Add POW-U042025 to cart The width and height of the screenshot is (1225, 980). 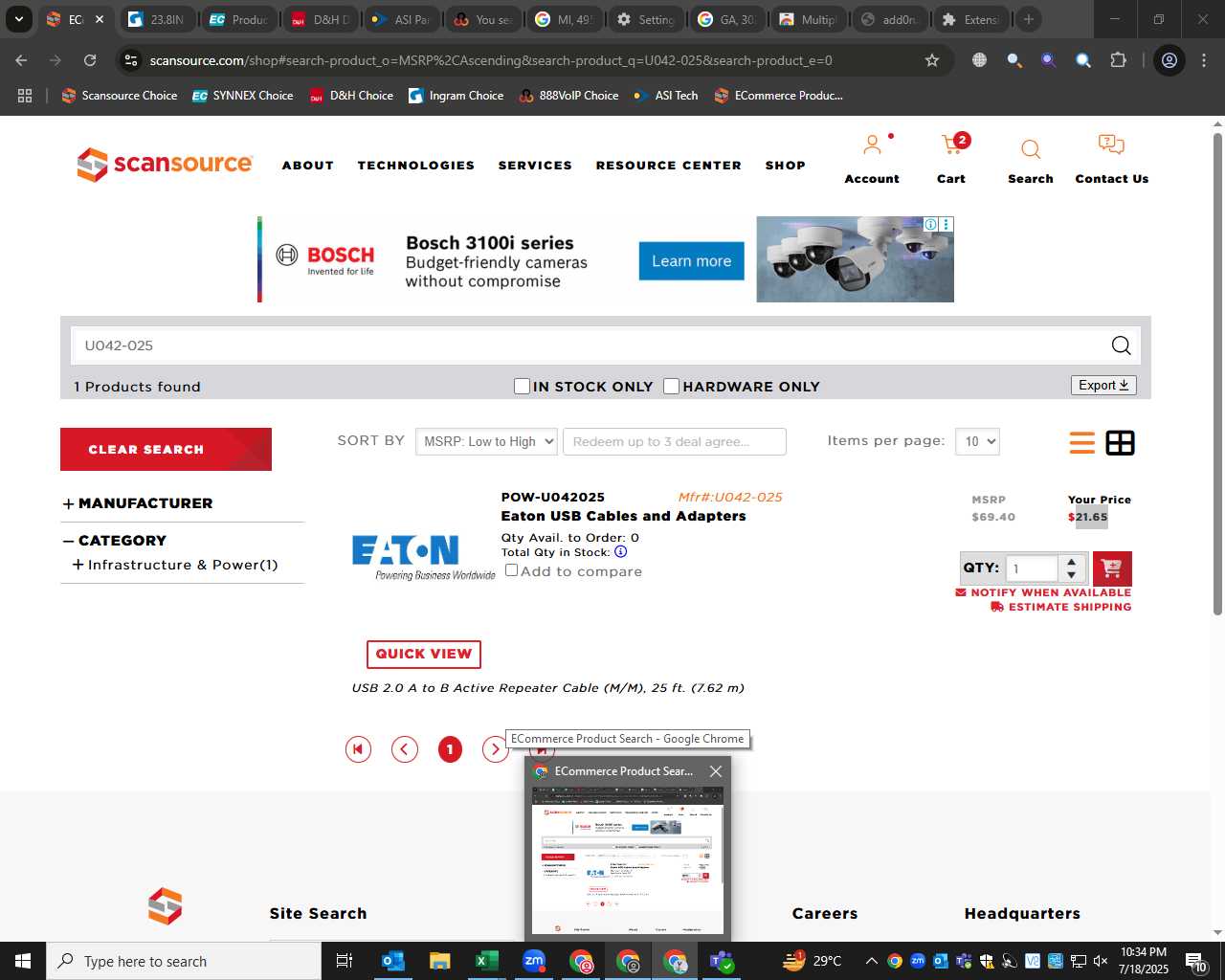[1111, 568]
